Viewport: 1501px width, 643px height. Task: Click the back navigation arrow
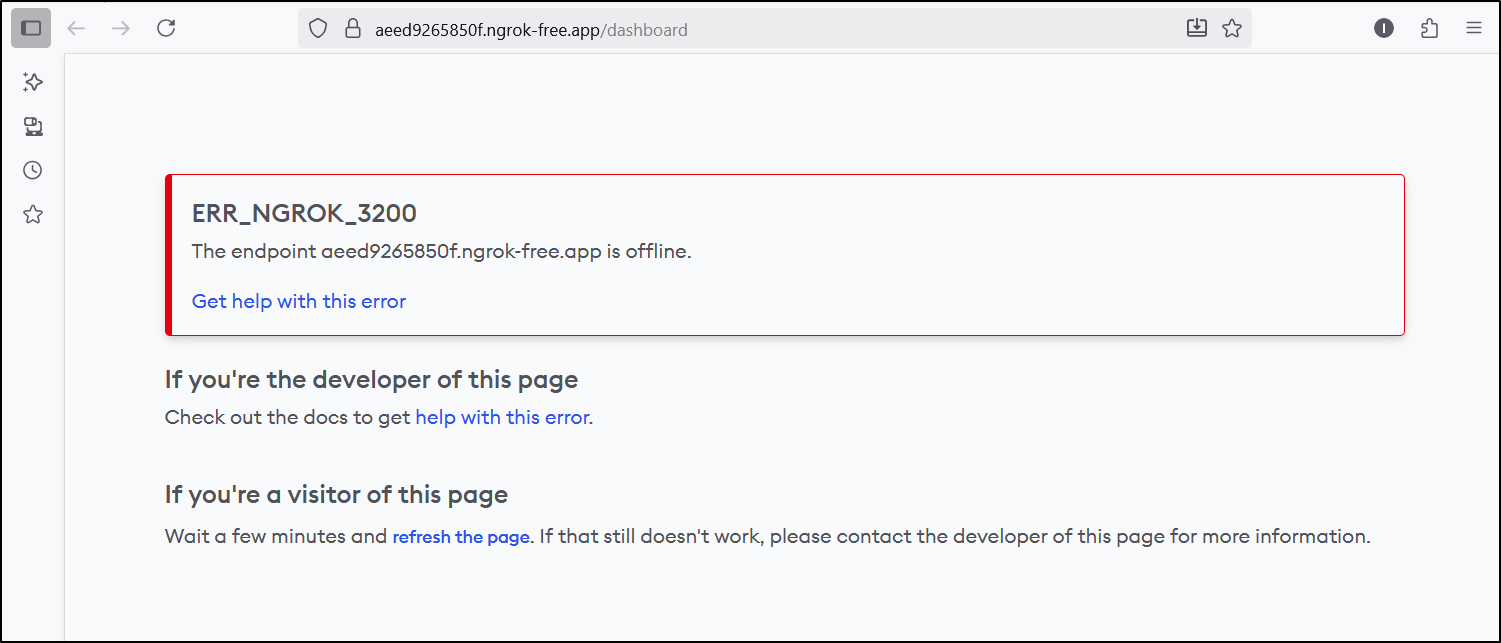(x=76, y=28)
